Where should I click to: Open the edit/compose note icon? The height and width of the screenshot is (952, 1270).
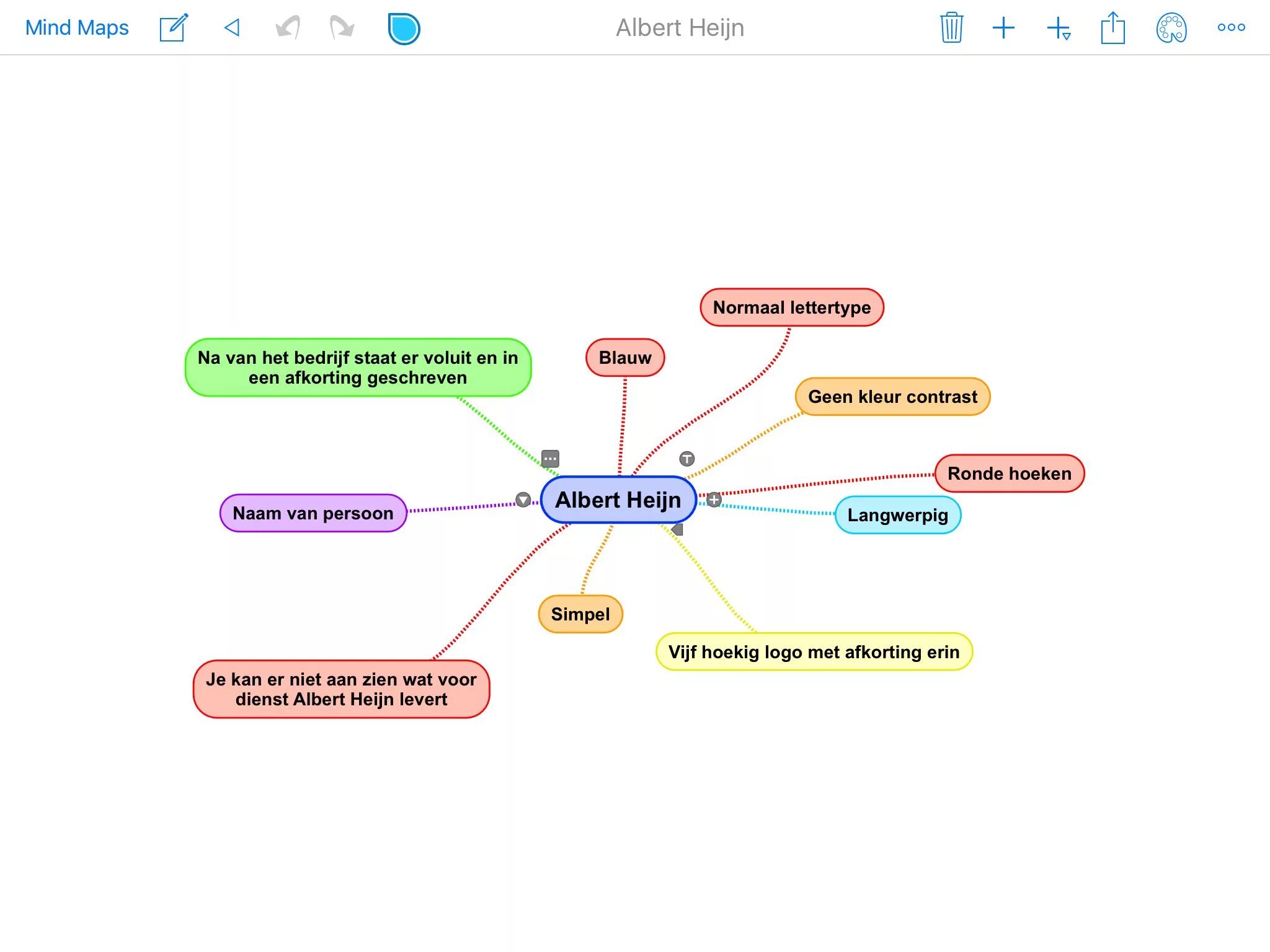tap(173, 28)
